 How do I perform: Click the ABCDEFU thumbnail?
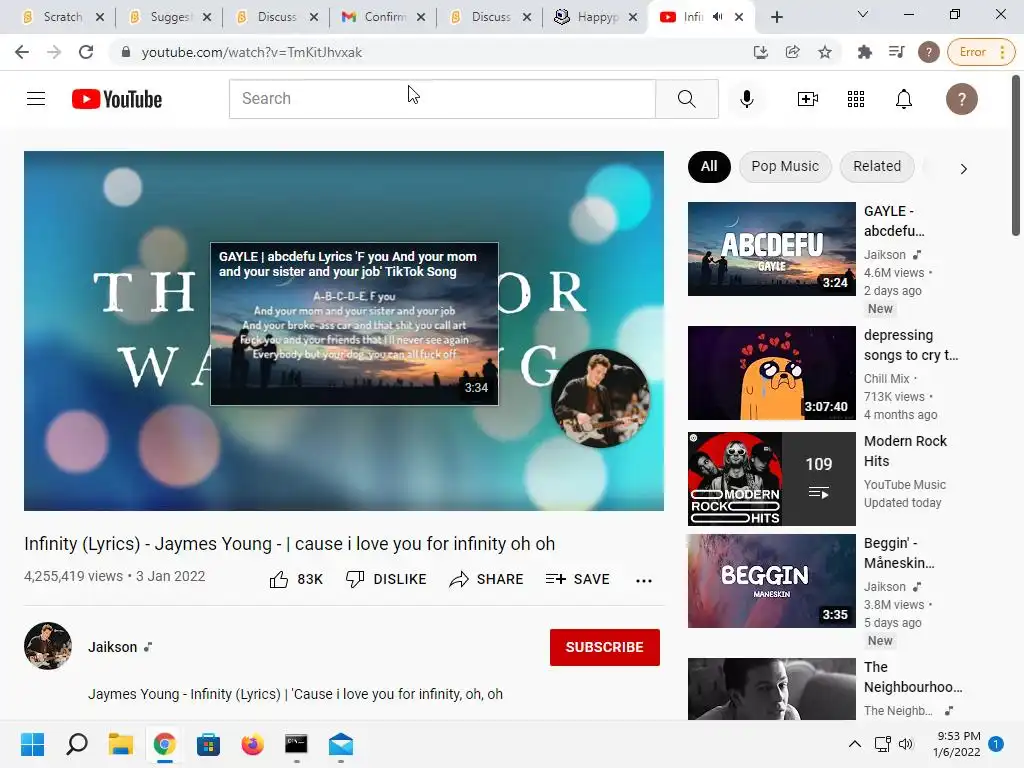point(771,249)
